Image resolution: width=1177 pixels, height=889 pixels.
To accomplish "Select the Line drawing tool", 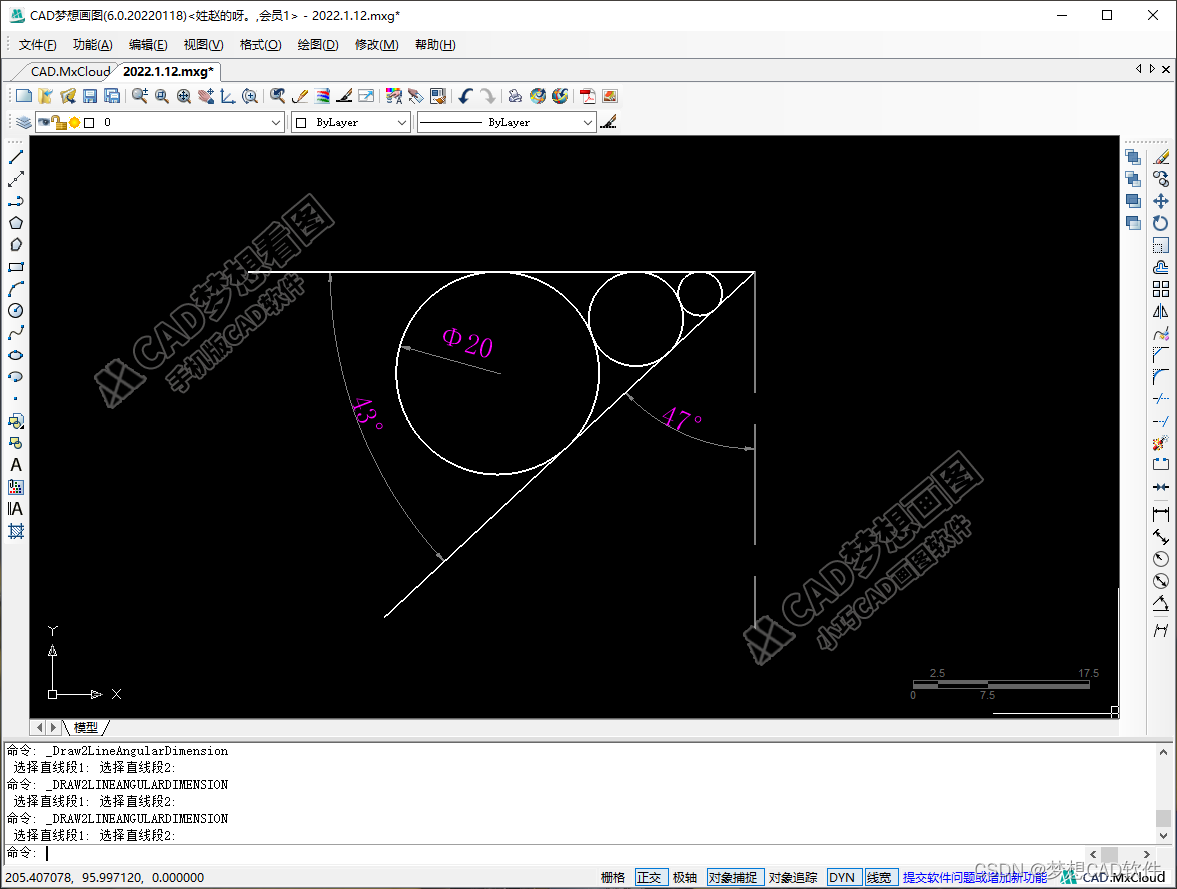I will (16, 157).
